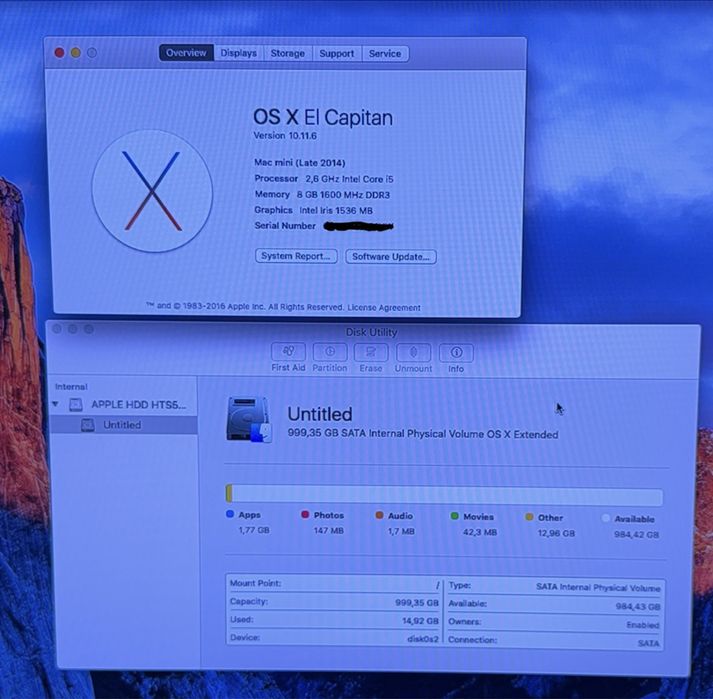Click the yellow Other legend dot
Viewport: 713px width, 699px height.
point(529,517)
